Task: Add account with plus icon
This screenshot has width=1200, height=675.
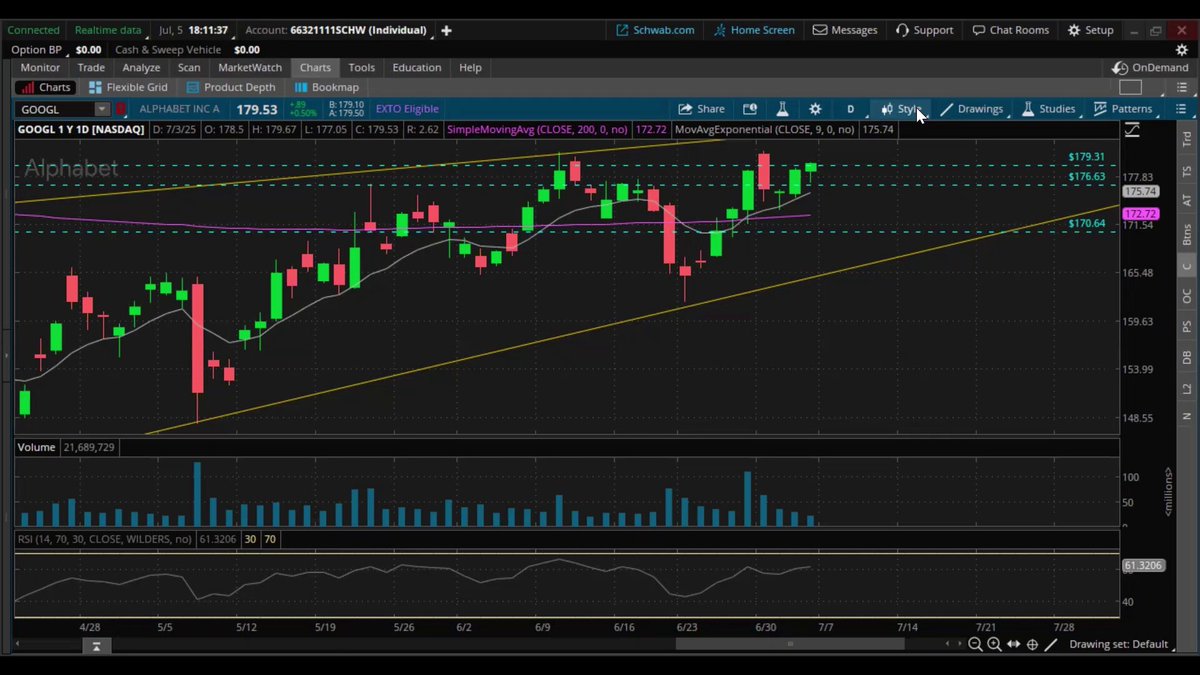Action: (446, 30)
